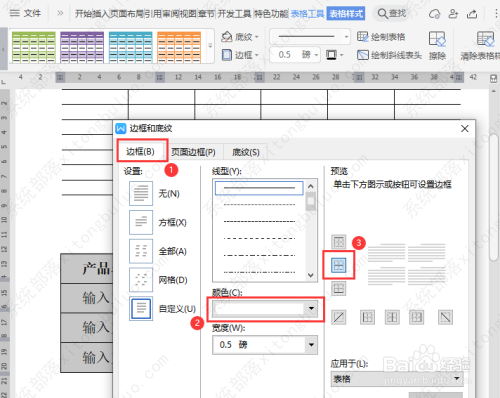Image resolution: width=500 pixels, height=398 pixels.
Task: Open the 应用于(L) 表格 dropdown
Action: click(x=397, y=379)
